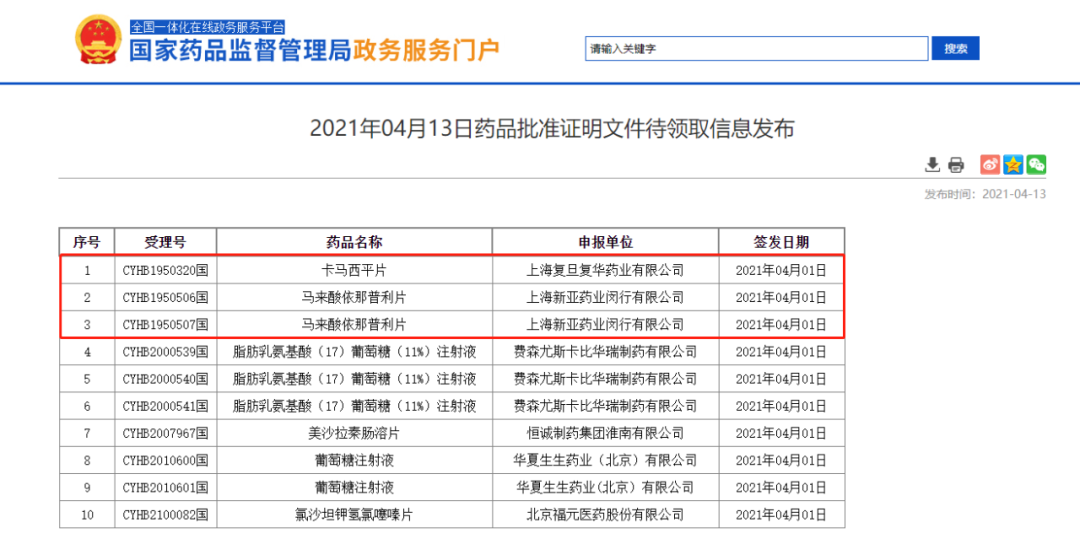Click issue date 2021年04月01日 in row 1
The height and width of the screenshot is (555, 1080).
point(781,270)
